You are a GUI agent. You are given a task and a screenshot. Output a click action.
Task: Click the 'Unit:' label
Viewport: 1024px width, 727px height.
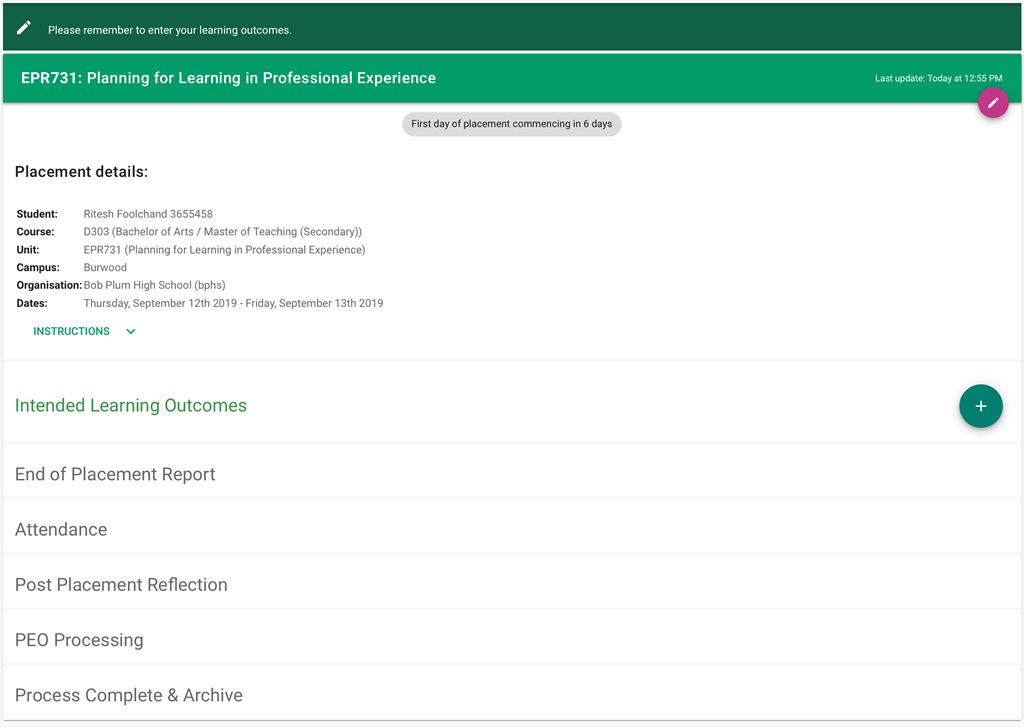pos(28,250)
